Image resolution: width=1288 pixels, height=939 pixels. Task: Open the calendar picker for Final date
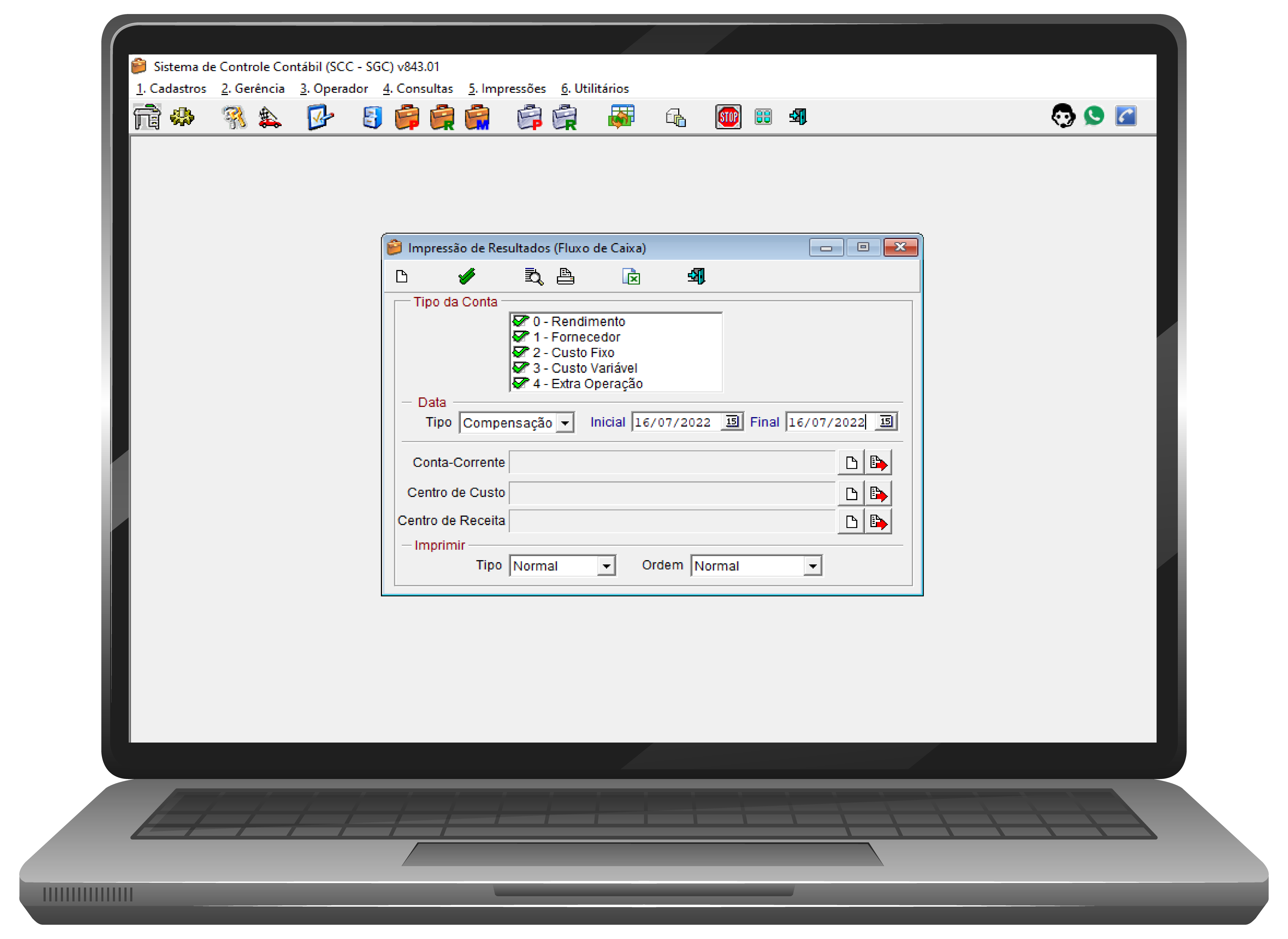pos(886,422)
